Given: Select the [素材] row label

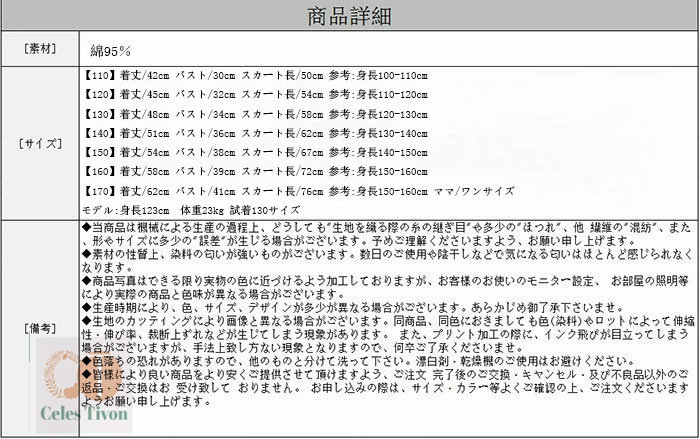Looking at the screenshot, I should coord(38,48).
